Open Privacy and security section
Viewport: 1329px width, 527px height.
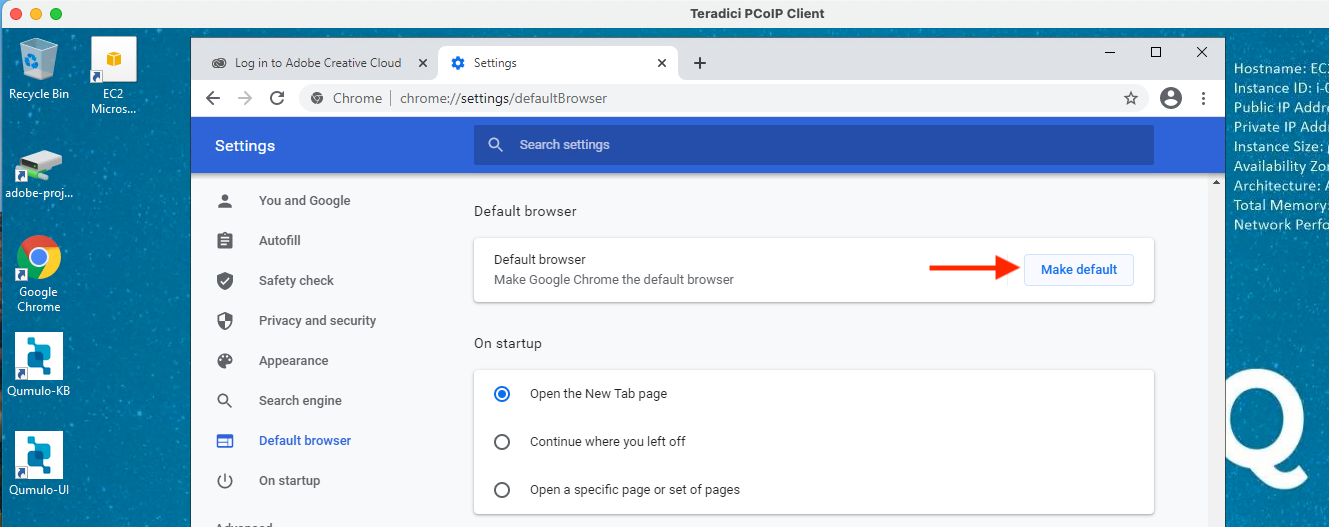[317, 321]
